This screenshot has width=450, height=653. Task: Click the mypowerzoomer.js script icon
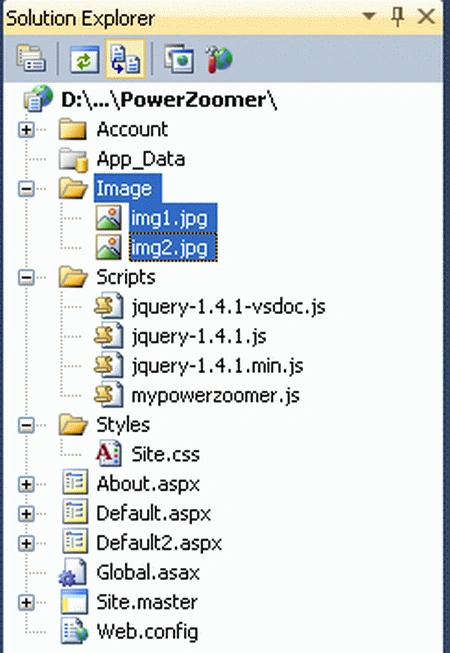click(109, 395)
